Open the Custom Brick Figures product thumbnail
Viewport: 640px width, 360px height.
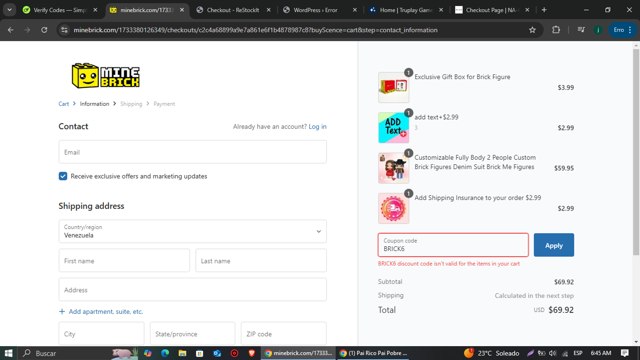(x=393, y=168)
